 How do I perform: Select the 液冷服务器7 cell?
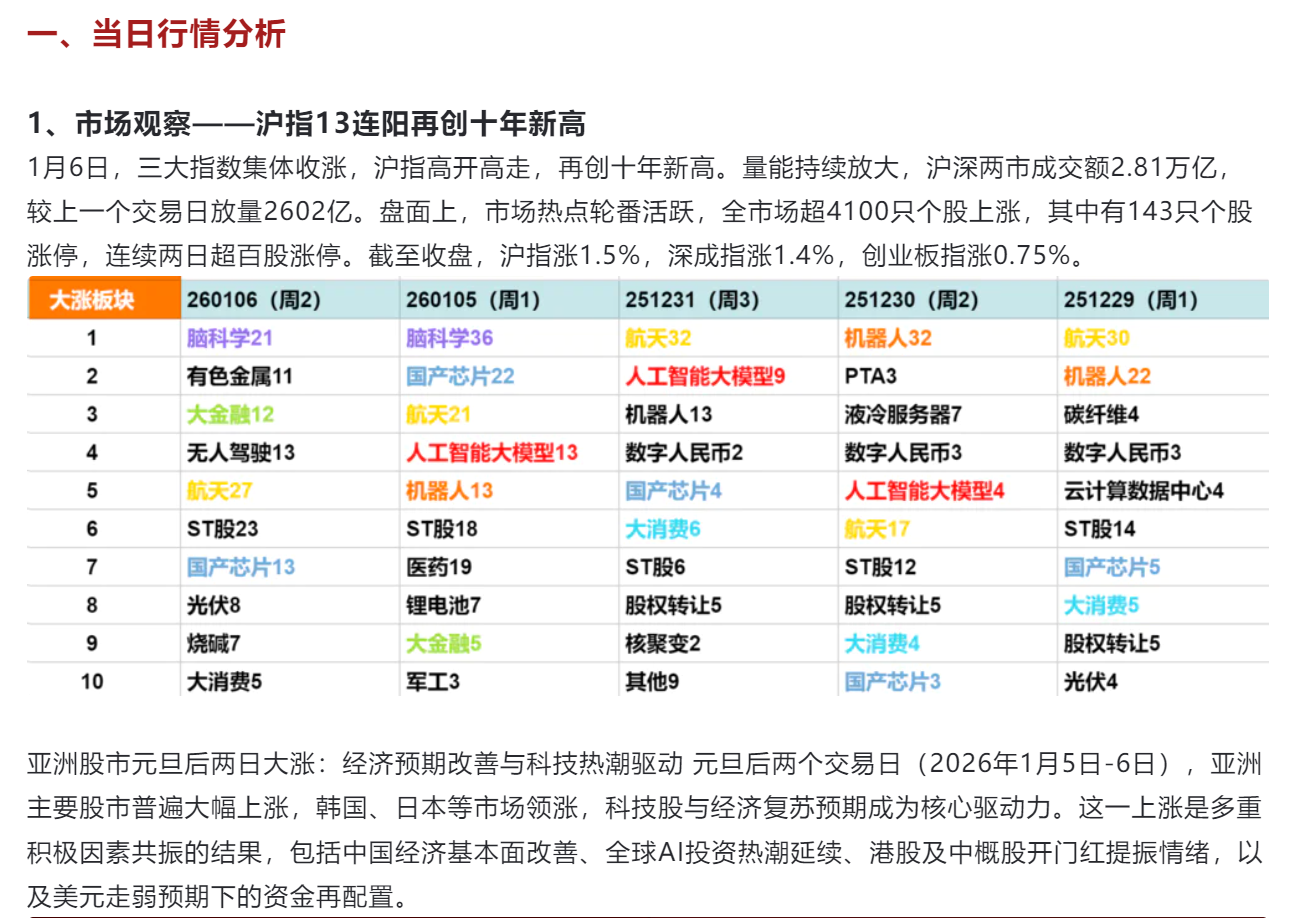click(903, 414)
